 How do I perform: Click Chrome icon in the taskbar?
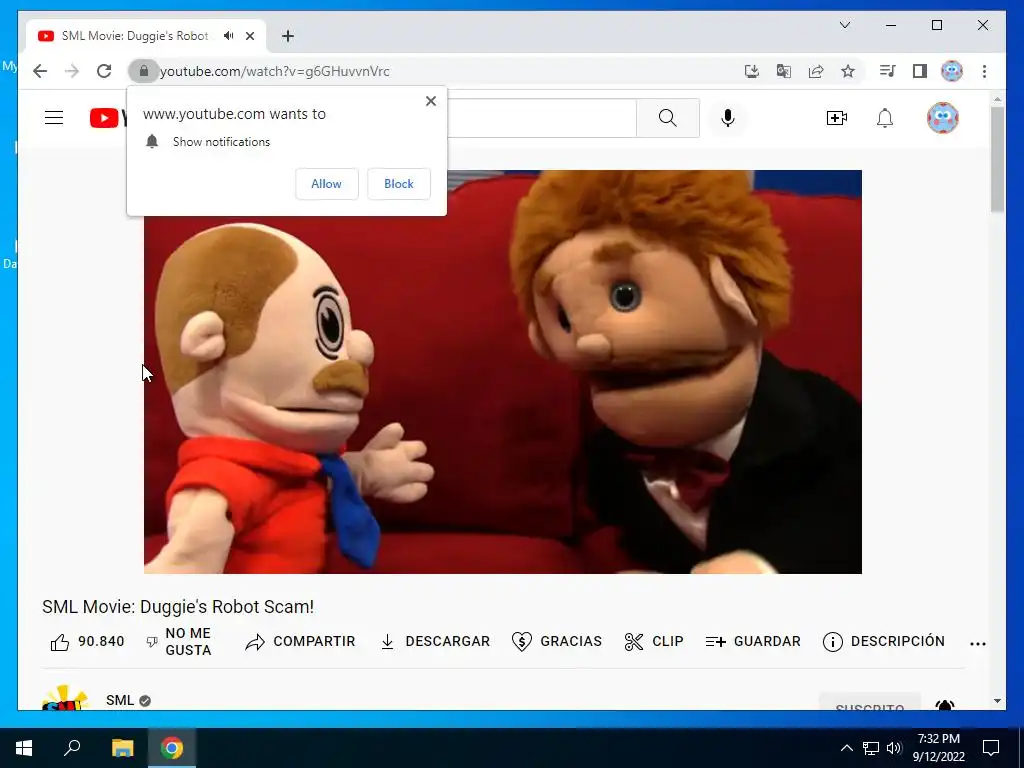pos(172,748)
